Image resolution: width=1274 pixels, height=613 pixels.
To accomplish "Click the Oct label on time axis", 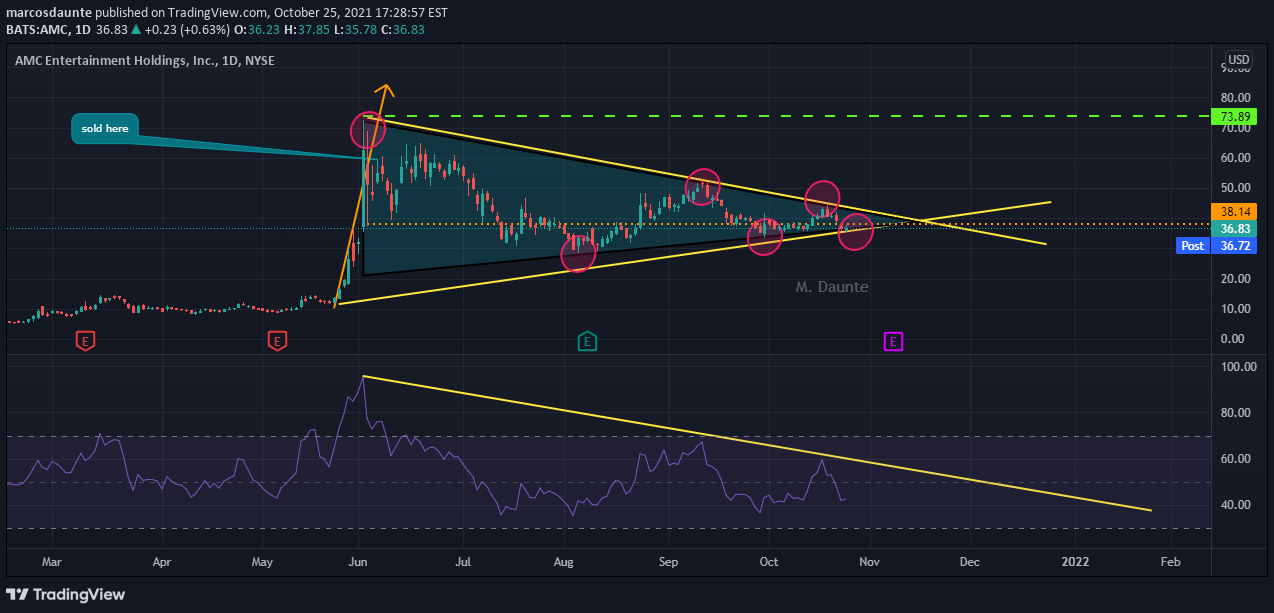I will (769, 562).
